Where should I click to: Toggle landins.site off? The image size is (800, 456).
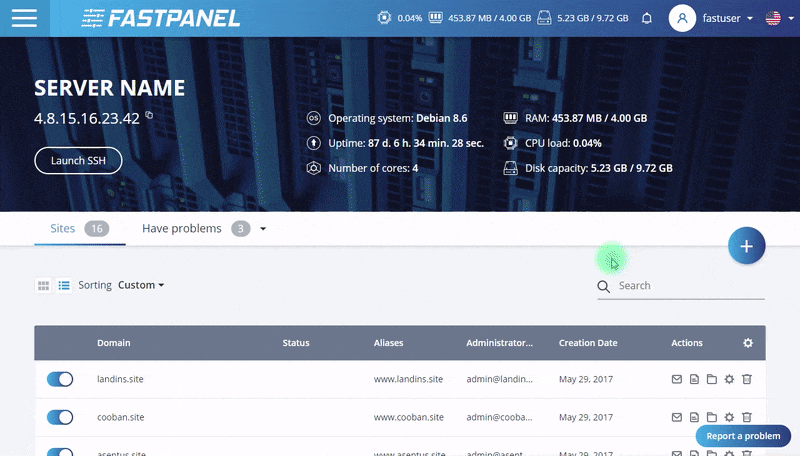coord(60,380)
